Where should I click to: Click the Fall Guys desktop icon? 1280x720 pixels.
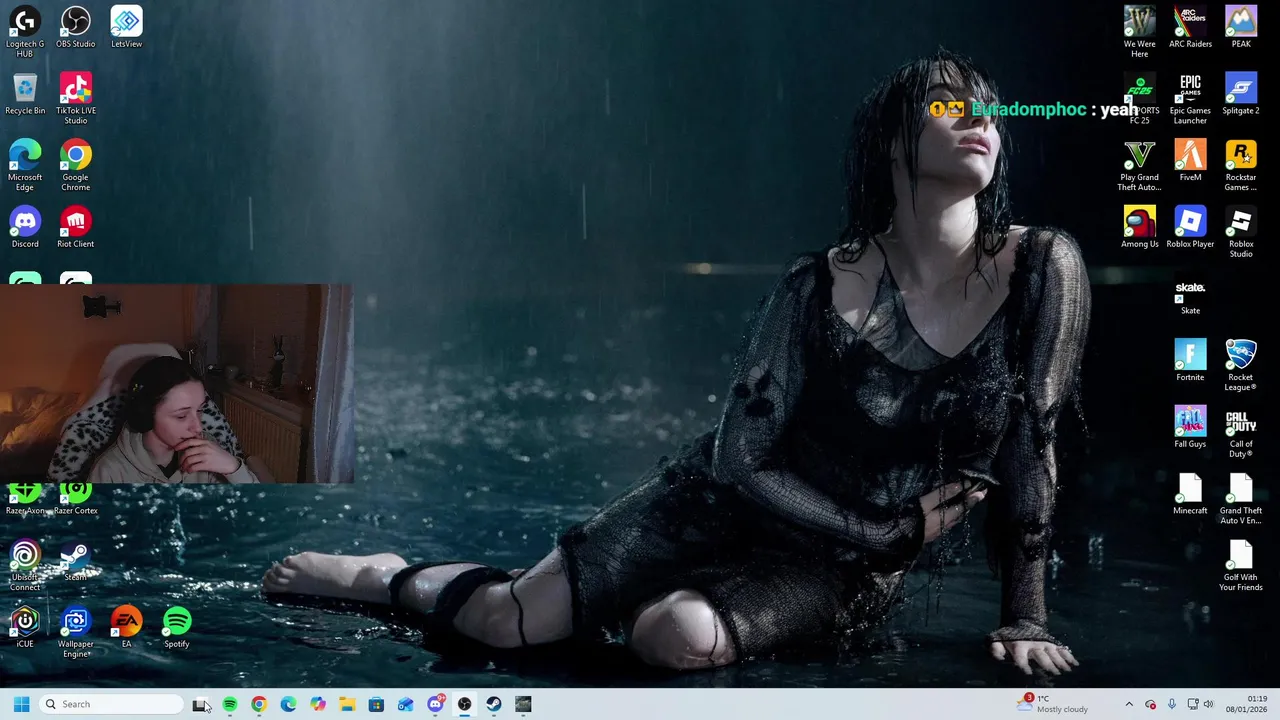click(x=1190, y=428)
